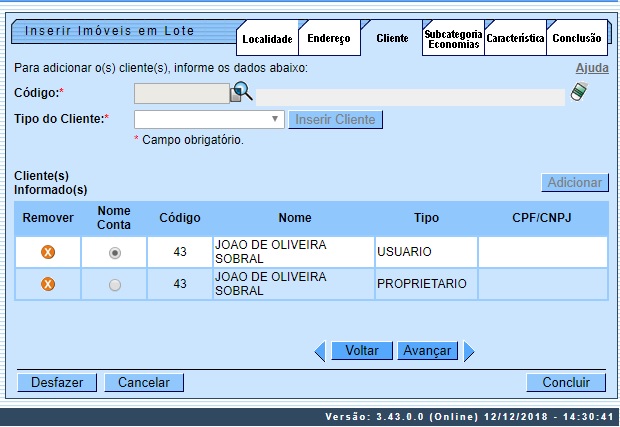This screenshot has height=427, width=620.
Task: Go to the Característica tab
Action: [x=515, y=39]
